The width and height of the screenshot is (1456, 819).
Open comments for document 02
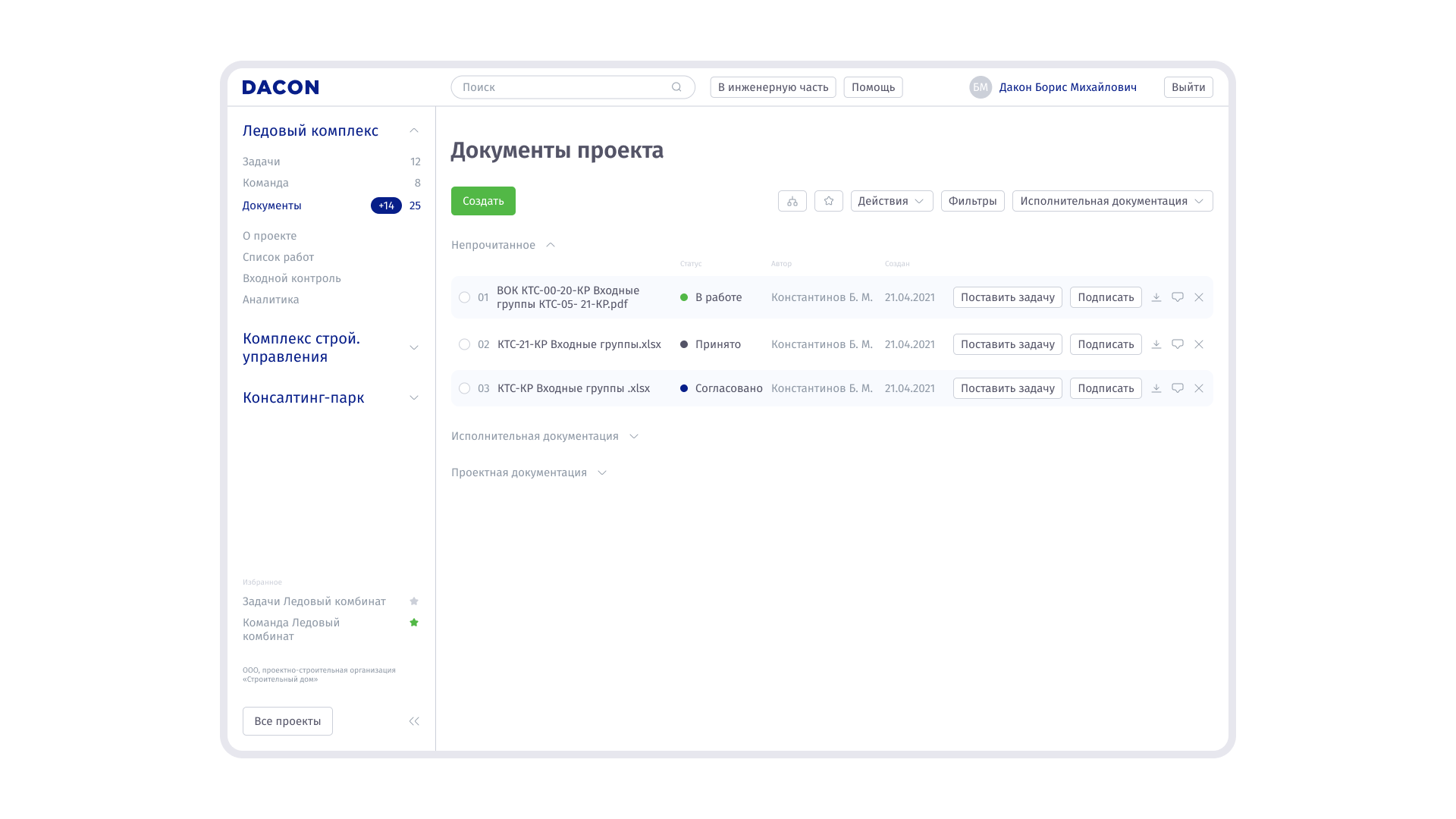[1177, 344]
